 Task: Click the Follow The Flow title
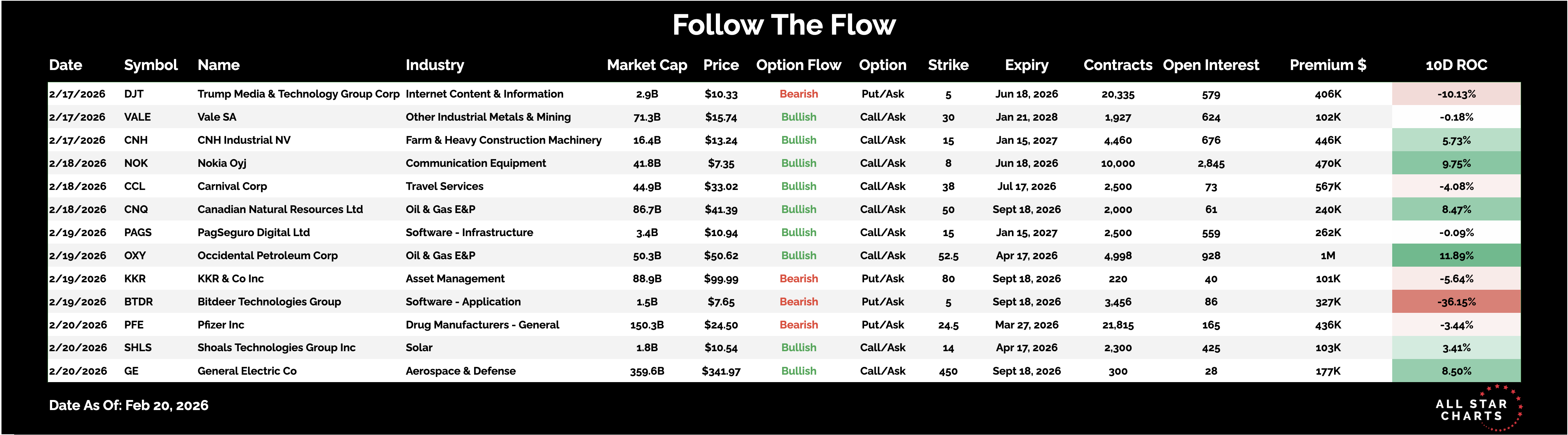[783, 25]
